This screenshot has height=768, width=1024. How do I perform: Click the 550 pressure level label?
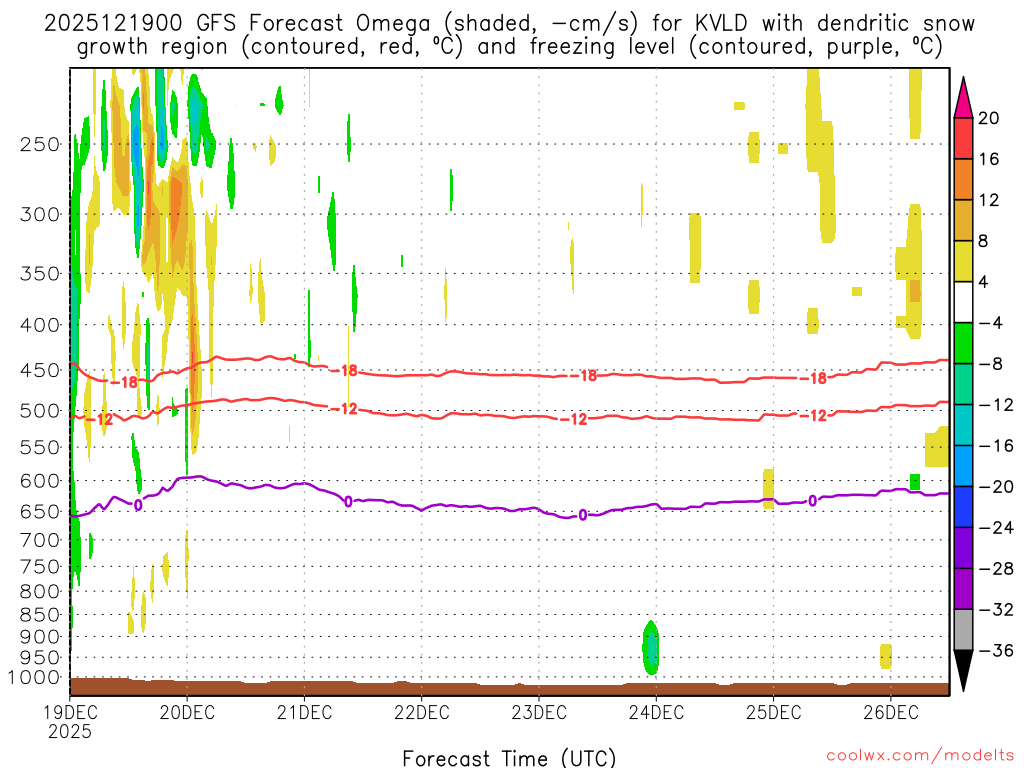click(x=40, y=447)
